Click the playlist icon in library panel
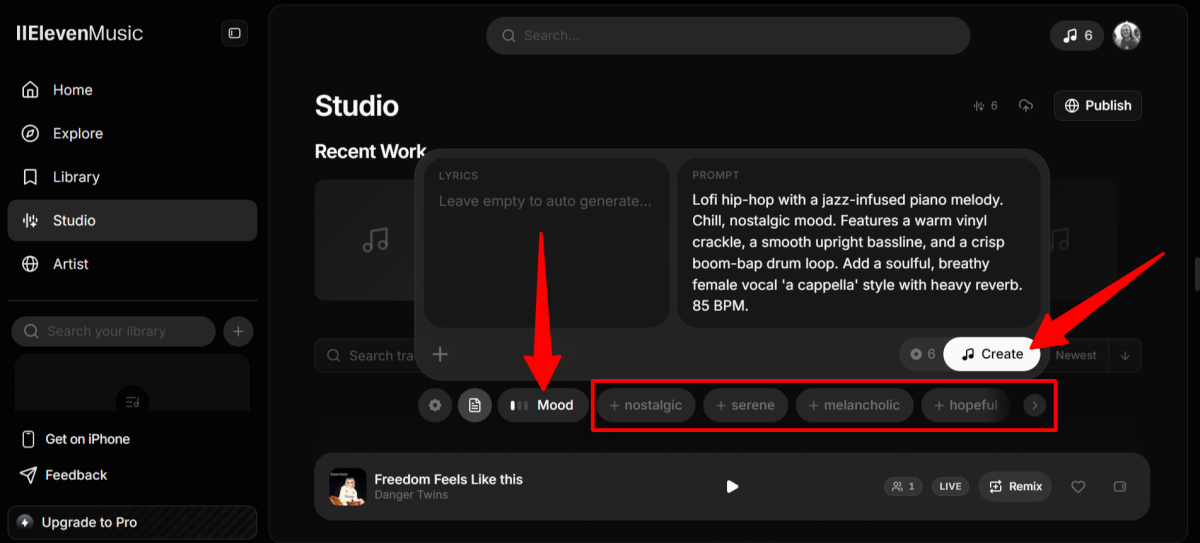 tap(132, 401)
